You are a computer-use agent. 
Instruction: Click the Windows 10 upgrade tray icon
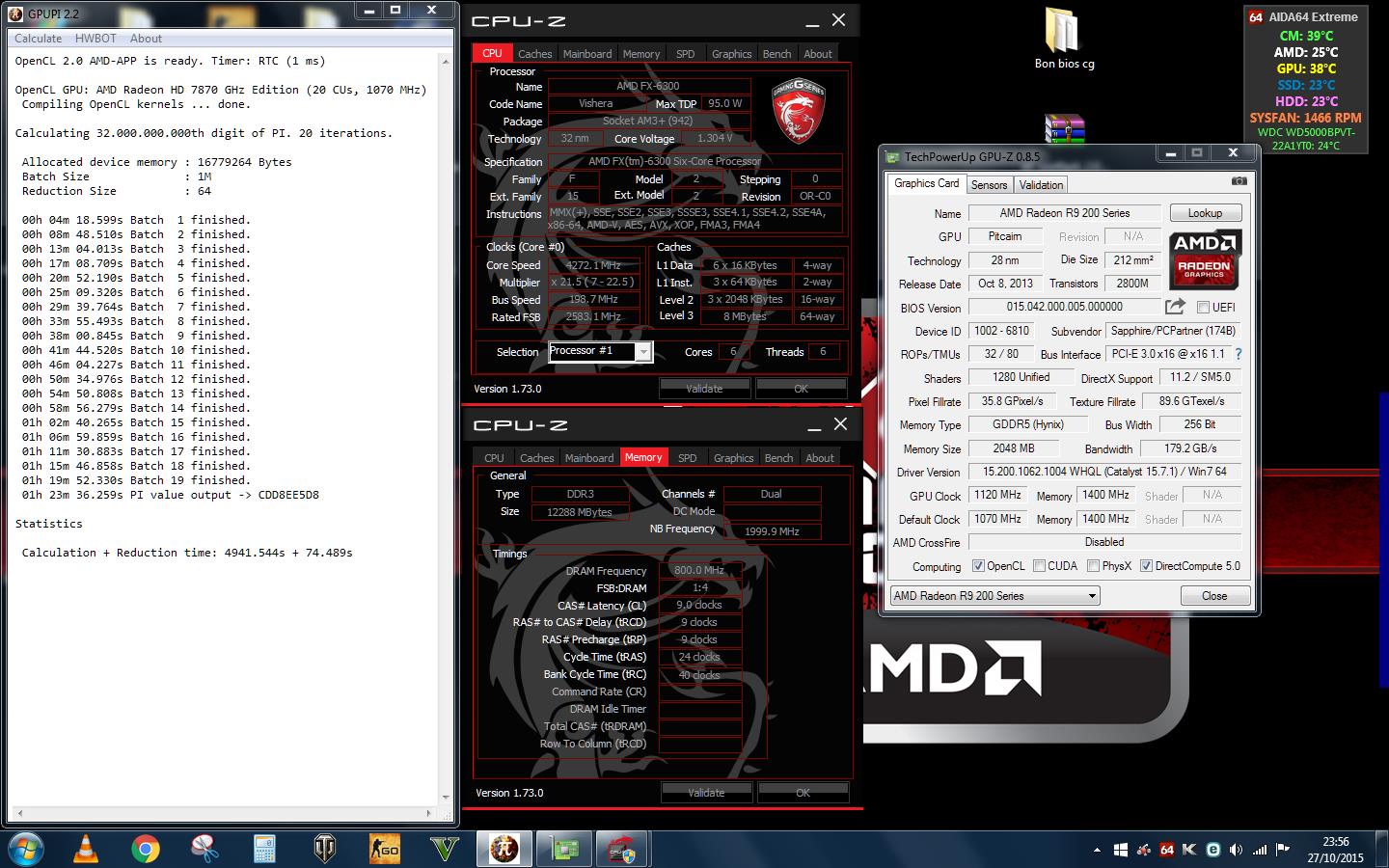click(1120, 850)
